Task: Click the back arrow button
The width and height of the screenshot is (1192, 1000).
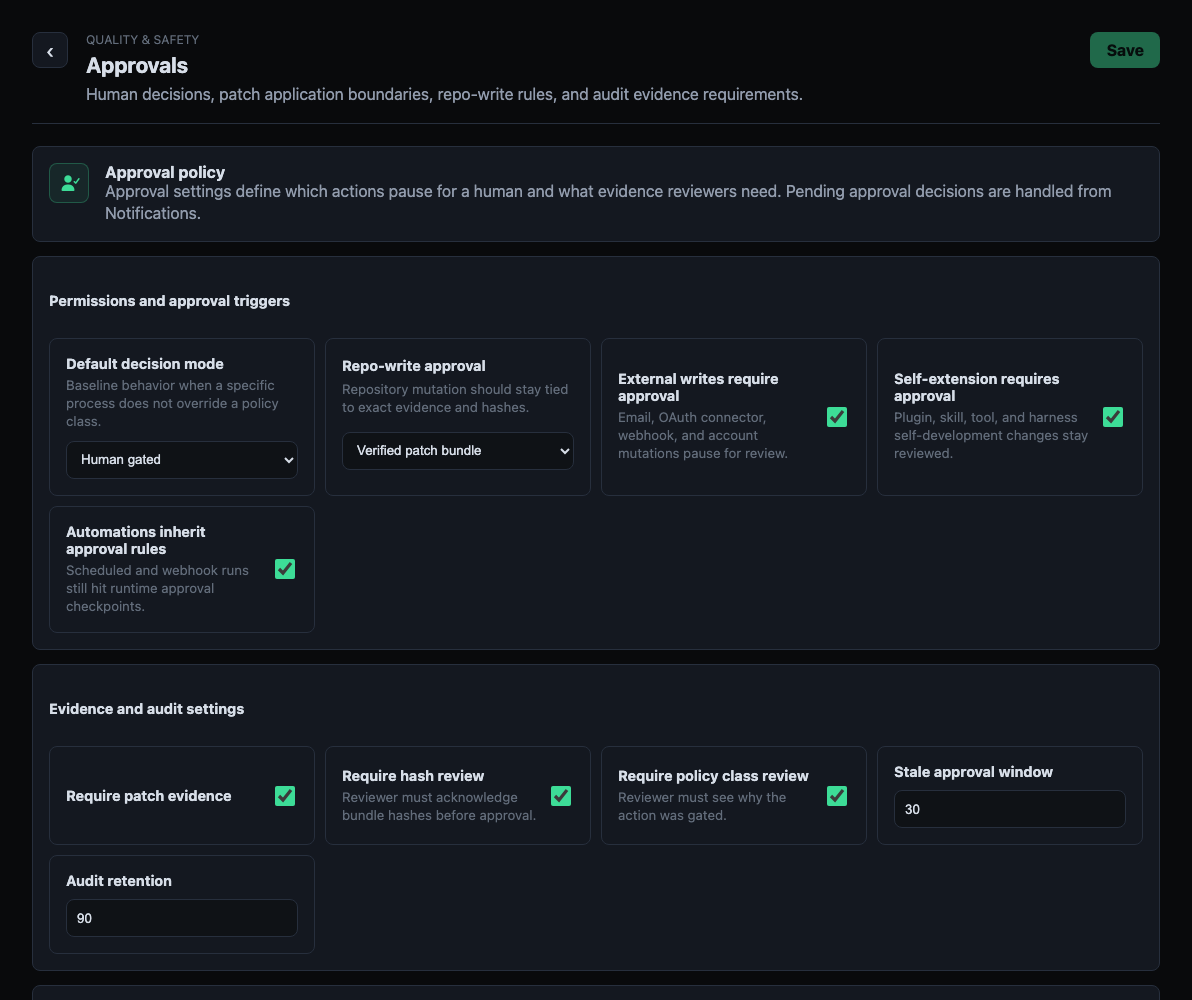Action: (50, 50)
